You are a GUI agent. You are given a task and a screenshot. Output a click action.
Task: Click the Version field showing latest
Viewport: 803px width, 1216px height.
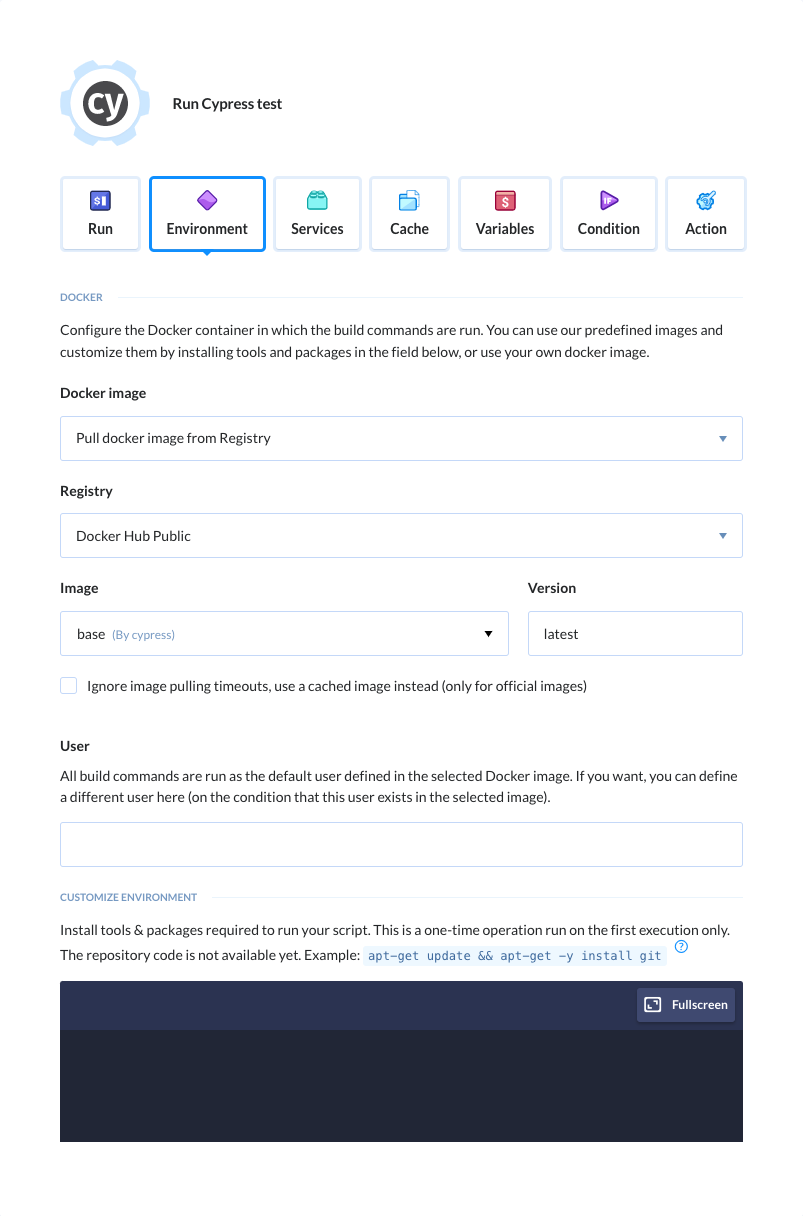[635, 633]
